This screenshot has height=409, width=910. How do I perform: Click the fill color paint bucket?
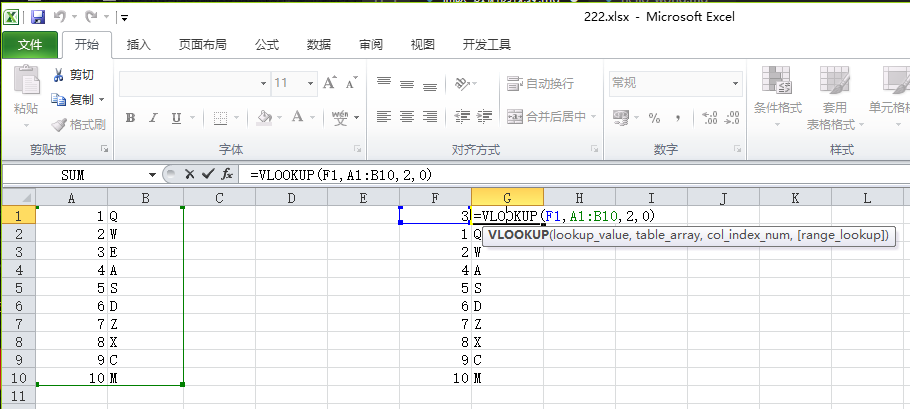click(264, 117)
